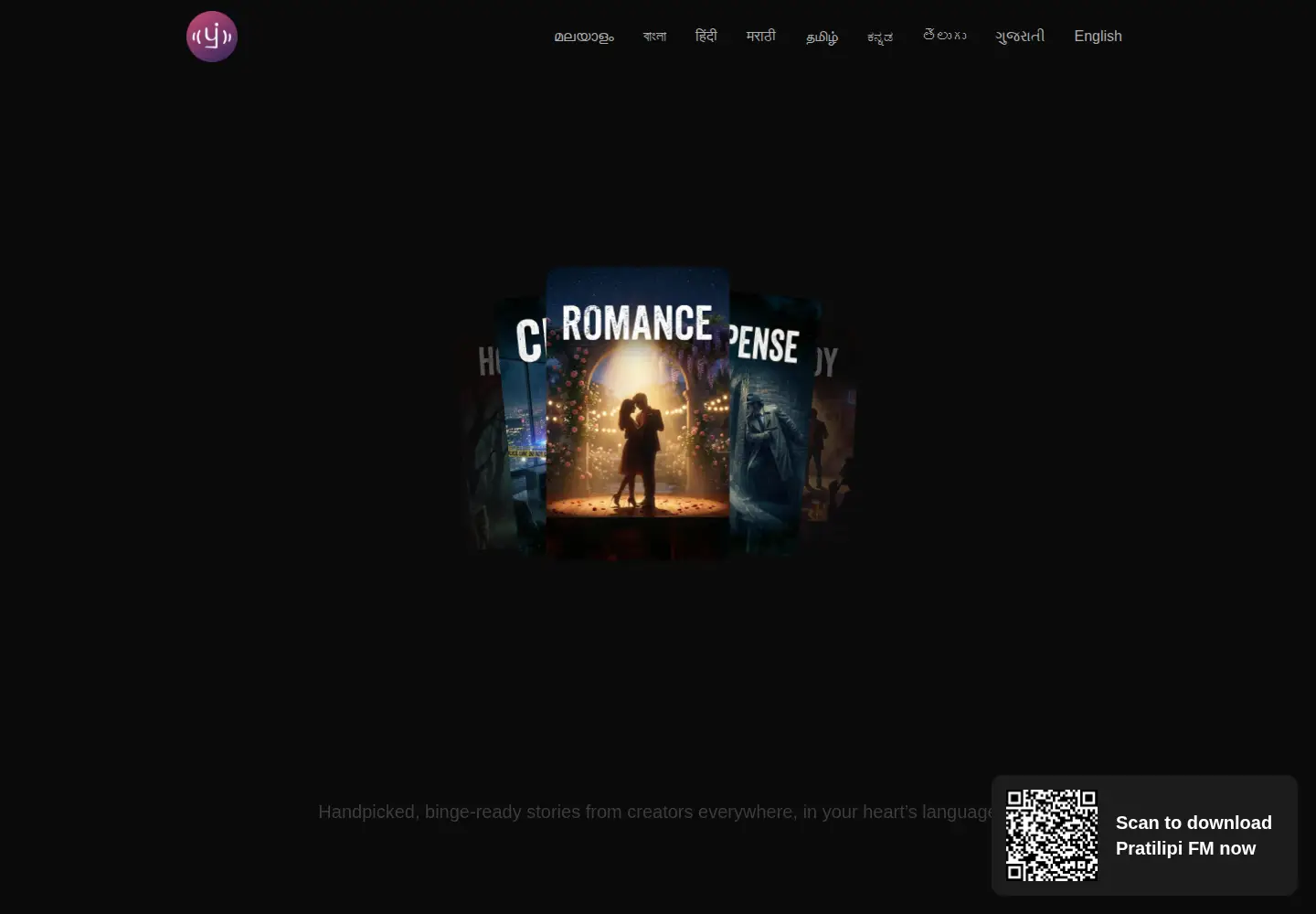
Task: Switch site language to English
Action: pyautogui.click(x=1098, y=36)
